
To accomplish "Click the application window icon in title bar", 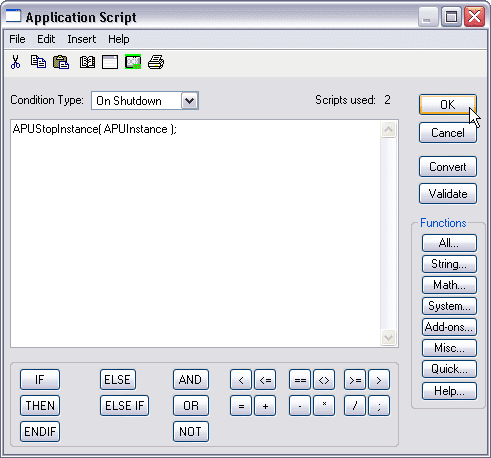I will (13, 16).
